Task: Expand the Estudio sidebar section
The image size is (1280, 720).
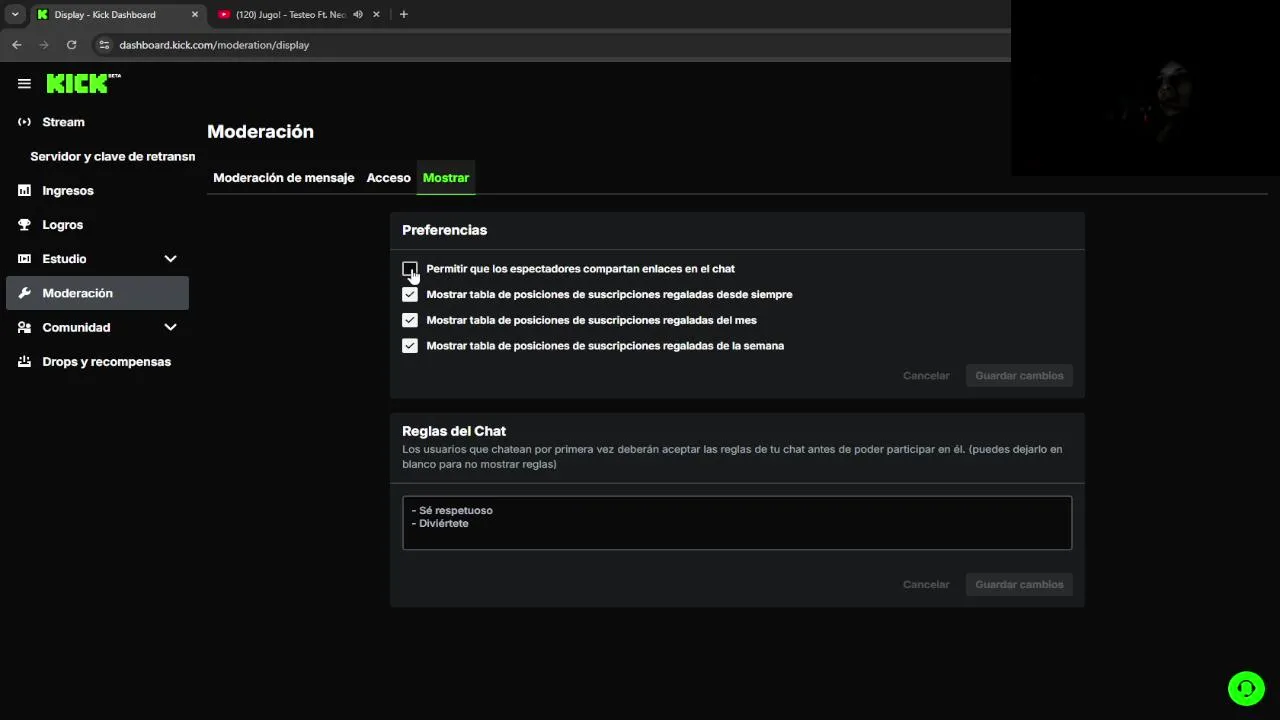Action: click(170, 259)
